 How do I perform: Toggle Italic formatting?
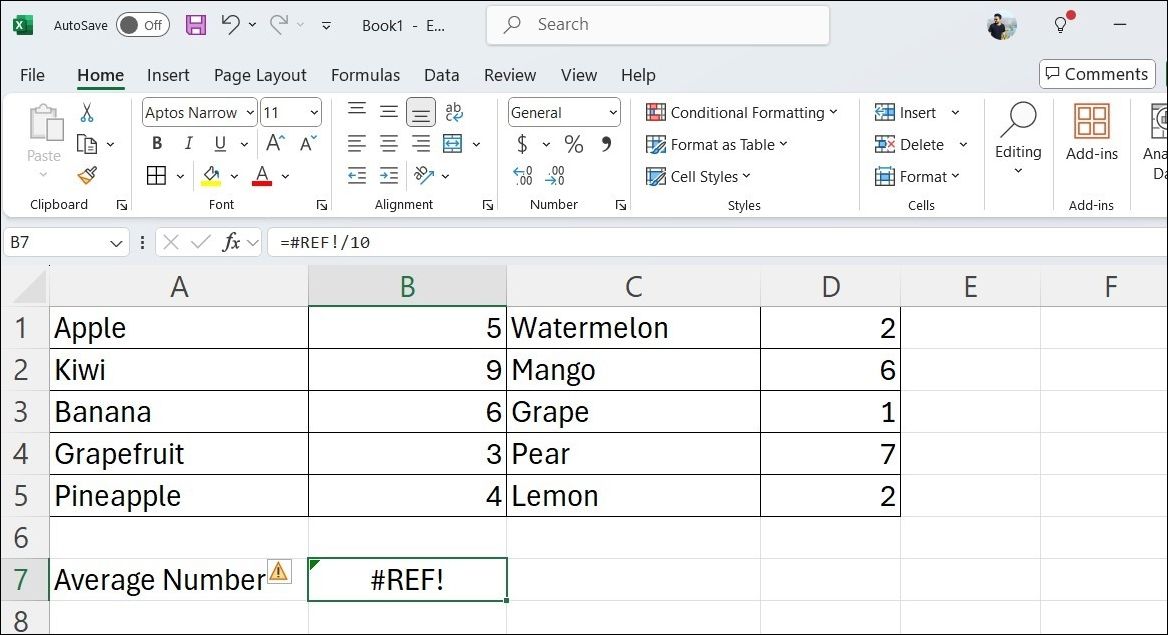[189, 144]
